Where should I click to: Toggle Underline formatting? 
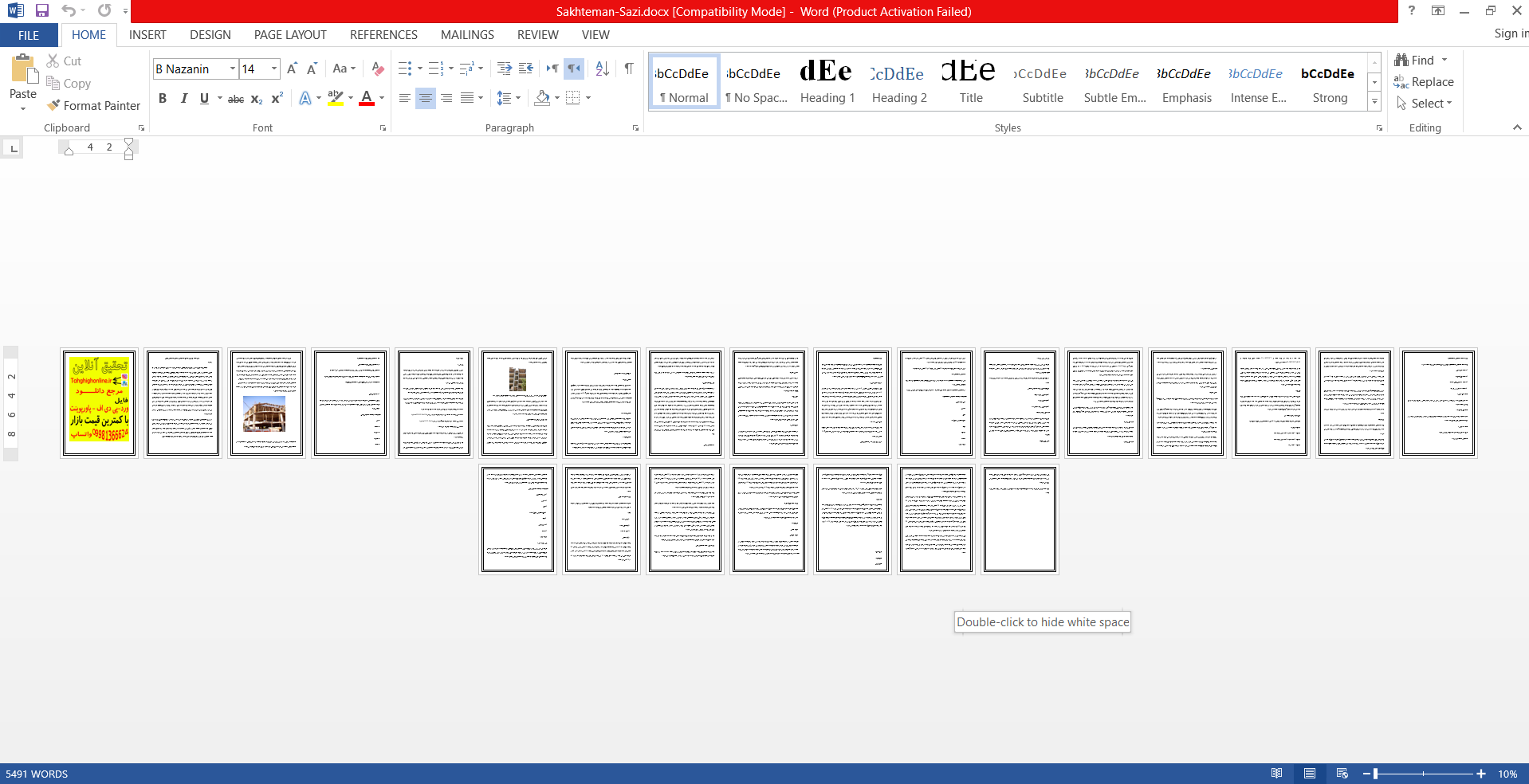click(x=205, y=98)
